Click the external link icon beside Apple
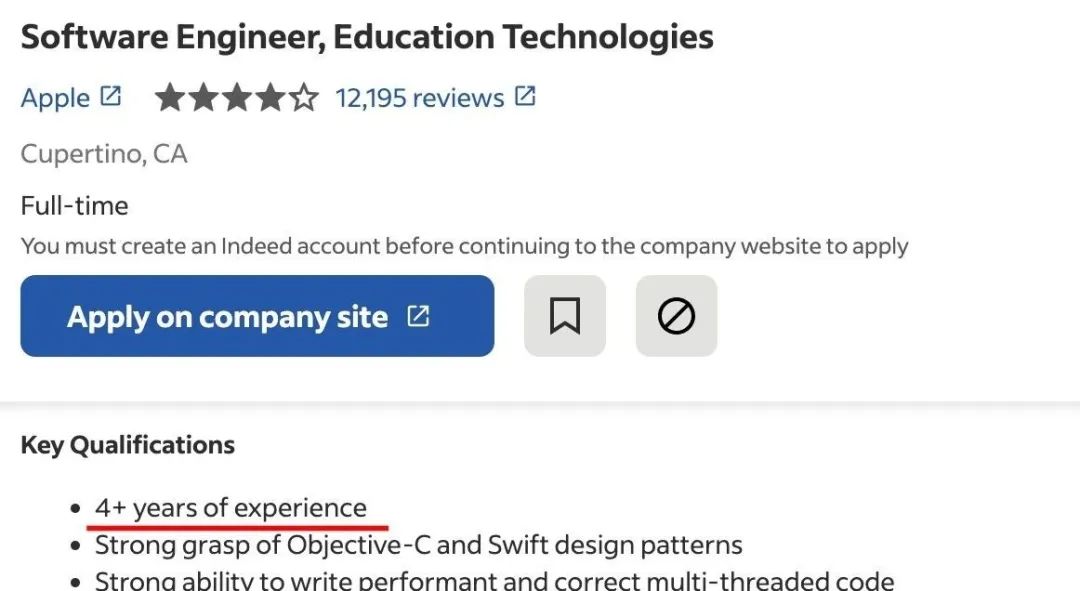This screenshot has width=1080, height=591. tap(111, 97)
